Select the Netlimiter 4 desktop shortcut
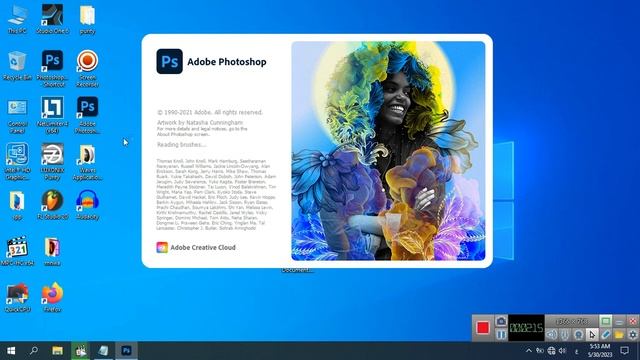 pos(52,115)
